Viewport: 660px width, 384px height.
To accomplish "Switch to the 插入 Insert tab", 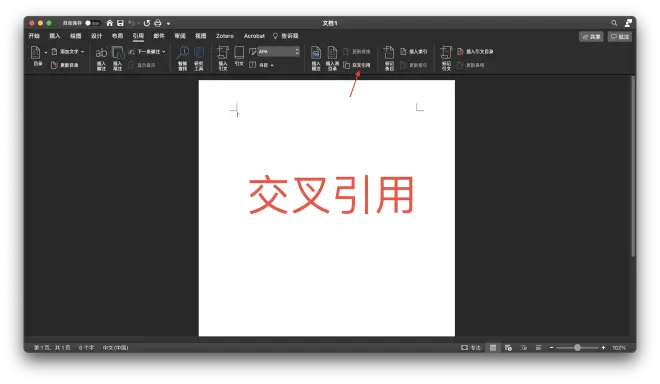I will (x=55, y=36).
